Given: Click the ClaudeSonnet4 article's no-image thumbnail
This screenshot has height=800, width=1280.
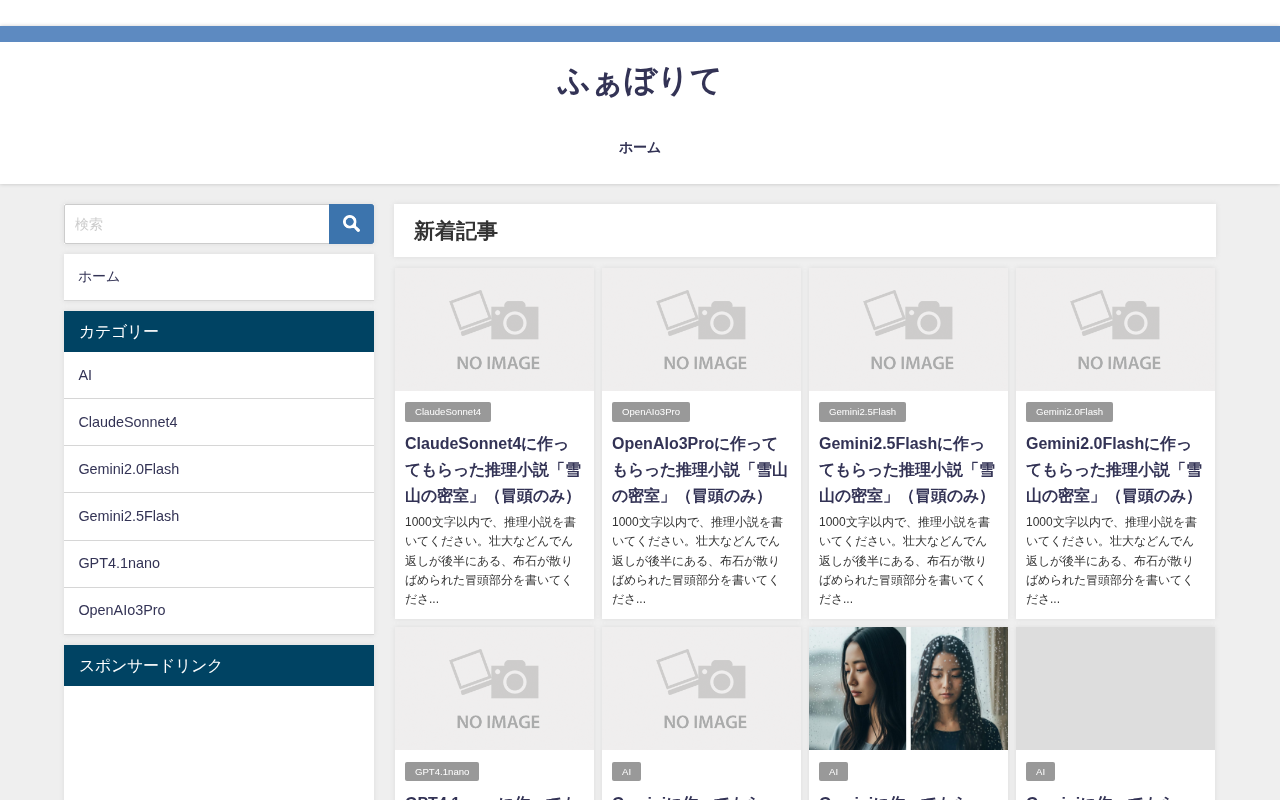Looking at the screenshot, I should [494, 329].
